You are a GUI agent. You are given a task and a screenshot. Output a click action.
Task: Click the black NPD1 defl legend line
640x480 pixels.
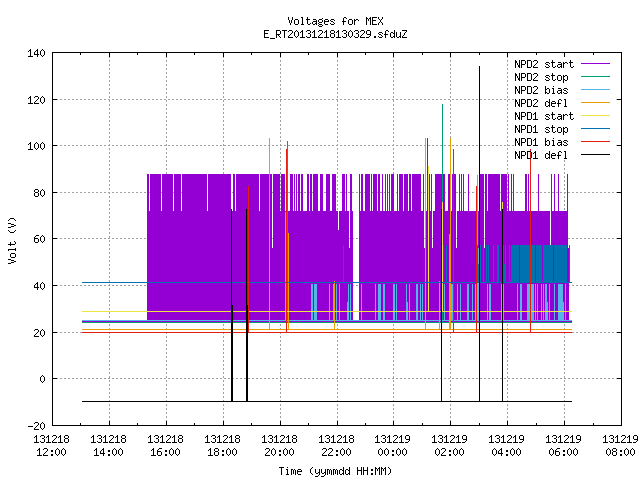point(595,155)
